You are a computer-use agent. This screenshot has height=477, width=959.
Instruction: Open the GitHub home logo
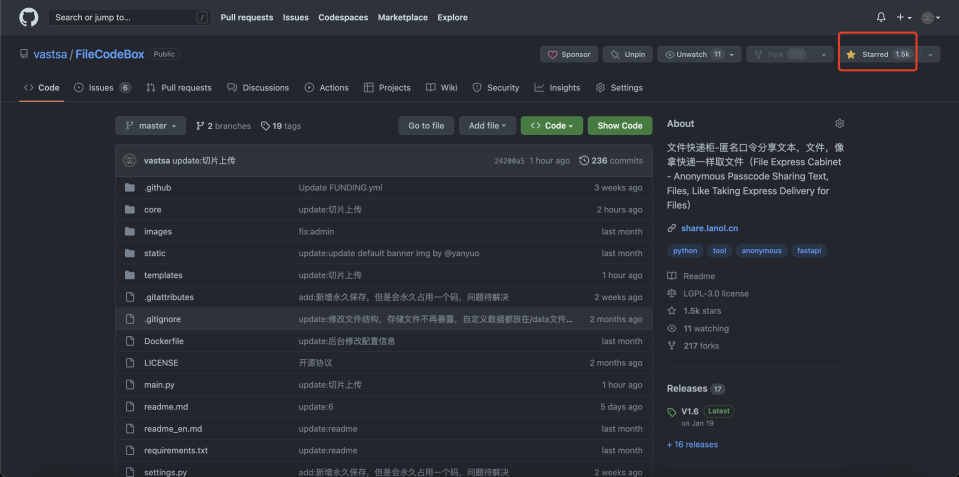28,17
